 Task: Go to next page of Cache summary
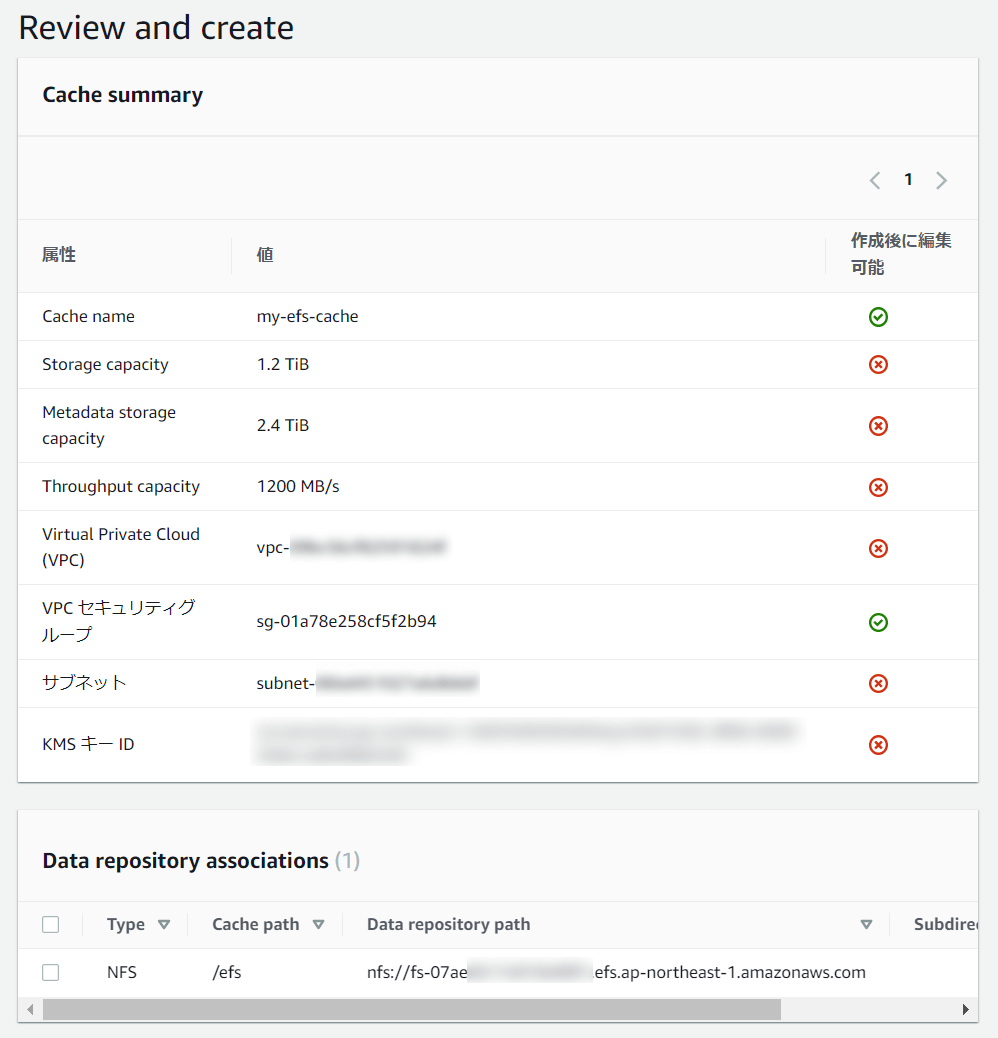[x=942, y=180]
